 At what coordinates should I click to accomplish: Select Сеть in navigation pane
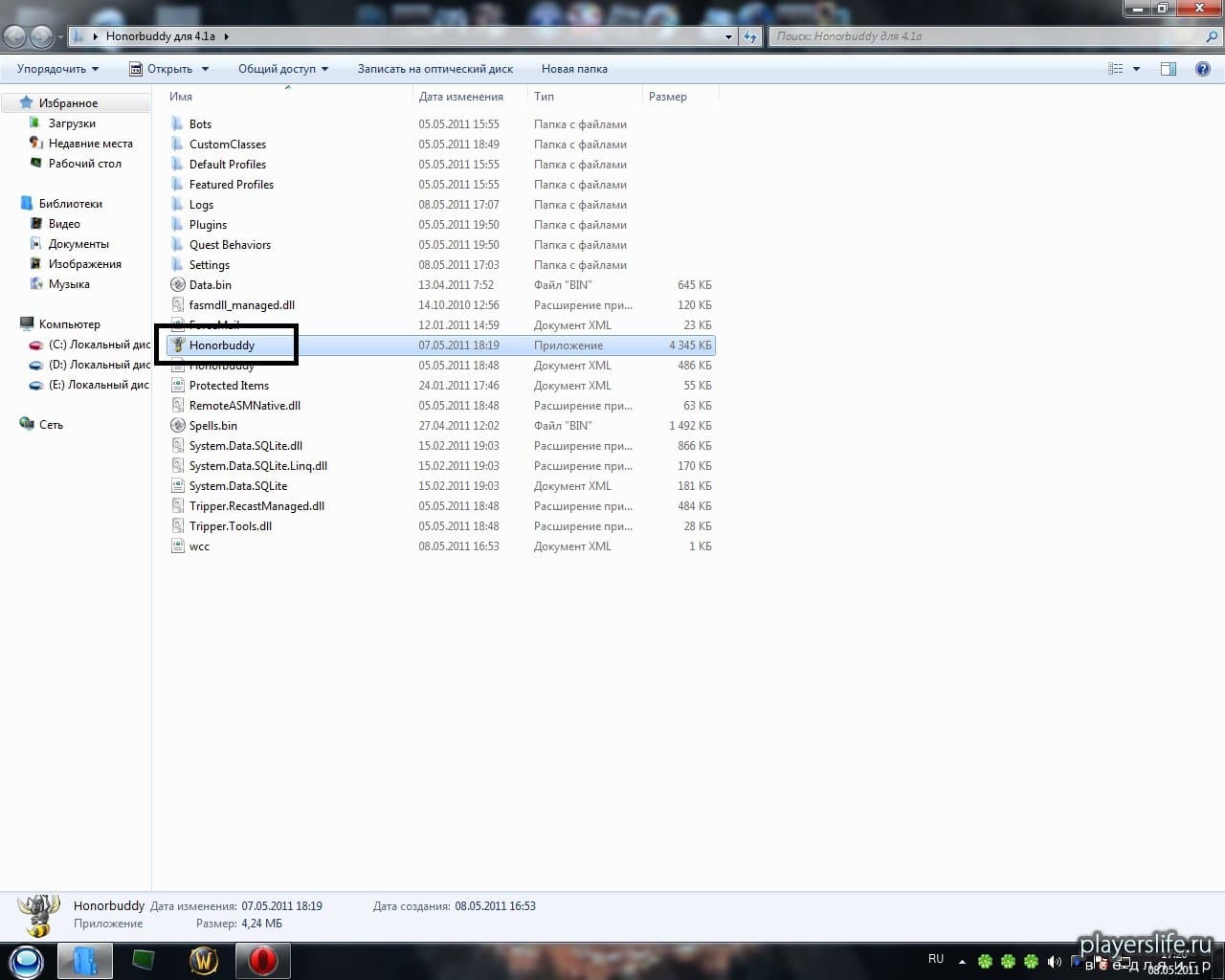point(51,425)
